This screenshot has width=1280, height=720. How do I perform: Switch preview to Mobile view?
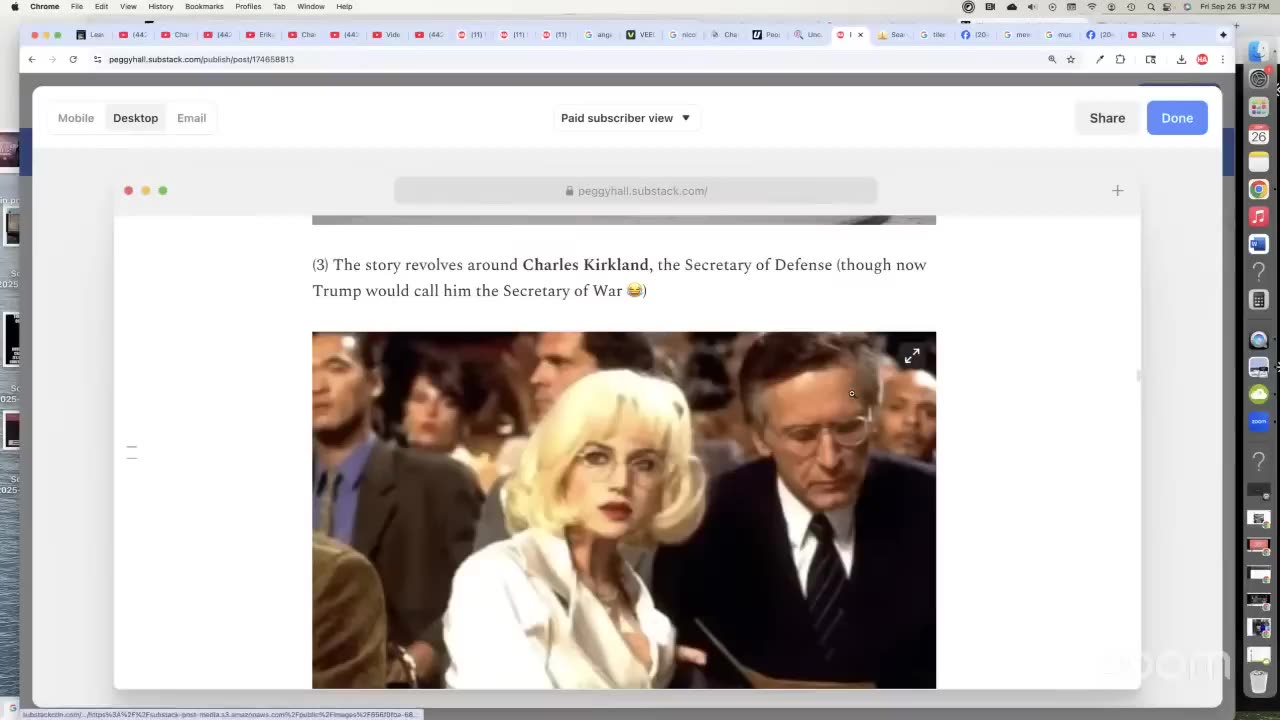pos(76,118)
